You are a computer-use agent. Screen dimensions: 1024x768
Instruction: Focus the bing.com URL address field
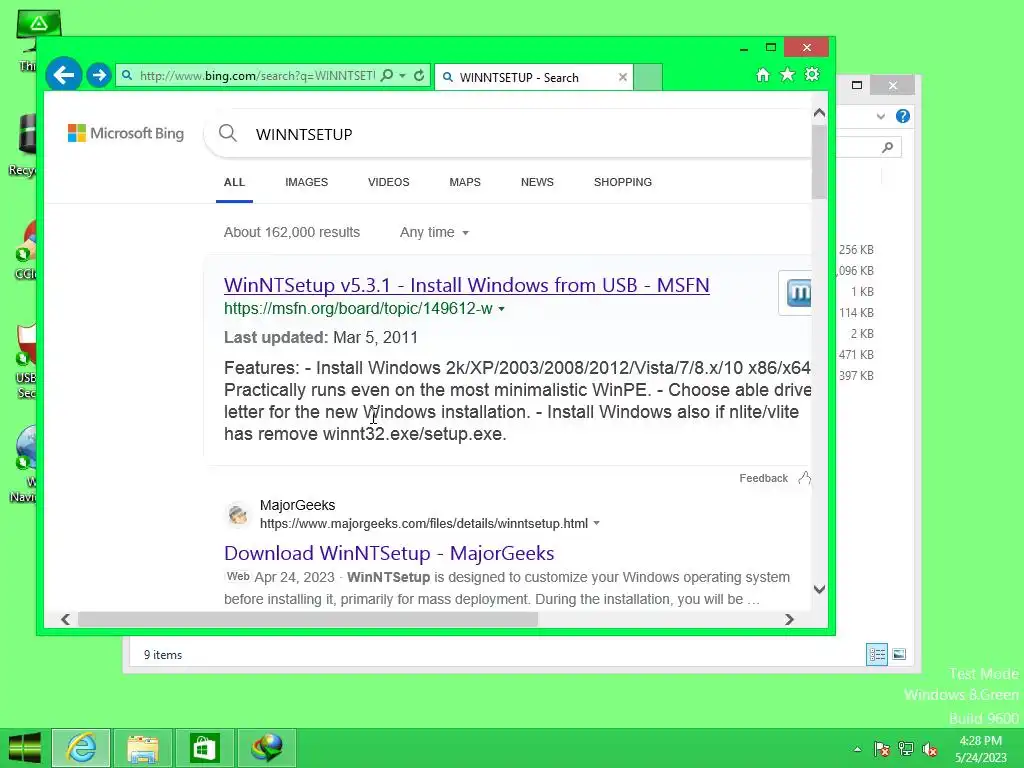(257, 76)
